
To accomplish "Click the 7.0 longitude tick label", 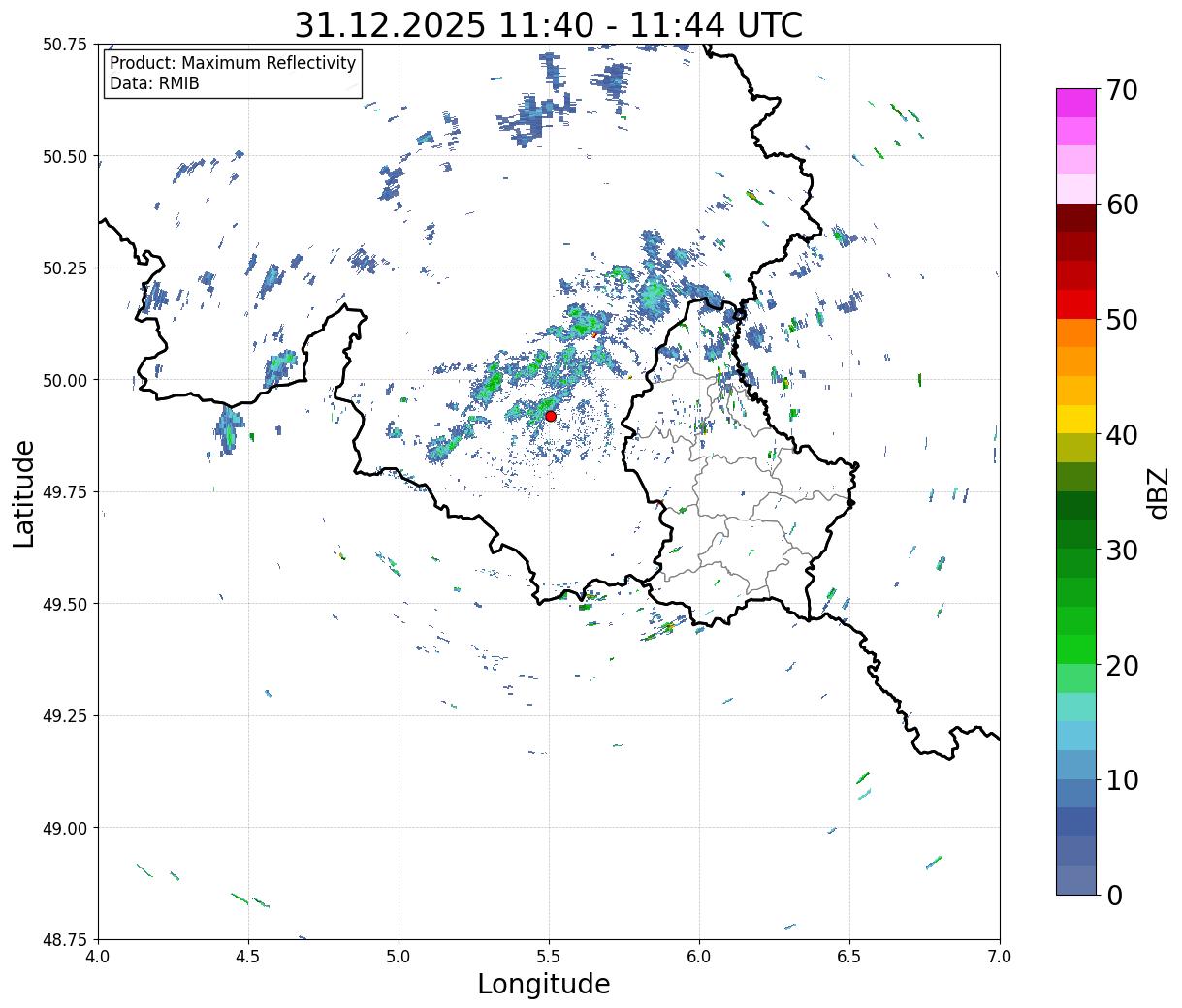I will pos(1000,956).
